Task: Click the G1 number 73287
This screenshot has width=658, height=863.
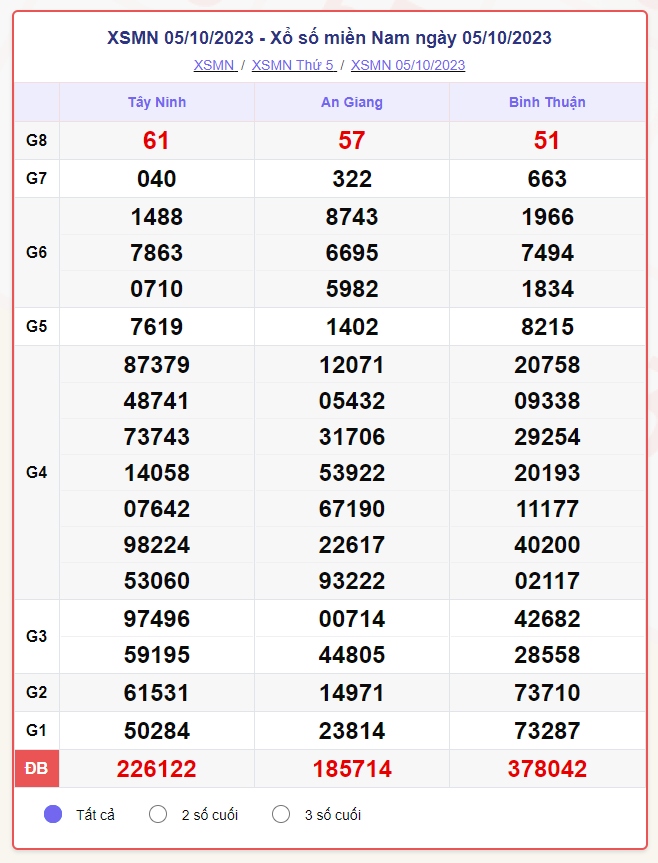Action: coord(547,731)
